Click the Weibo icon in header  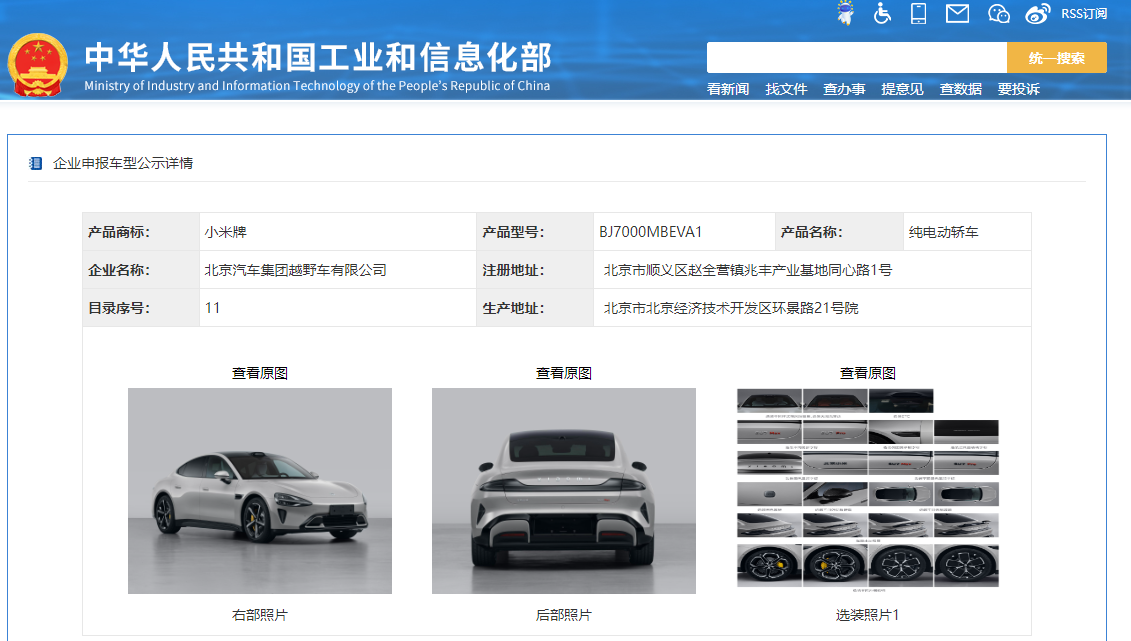pyautogui.click(x=1039, y=13)
